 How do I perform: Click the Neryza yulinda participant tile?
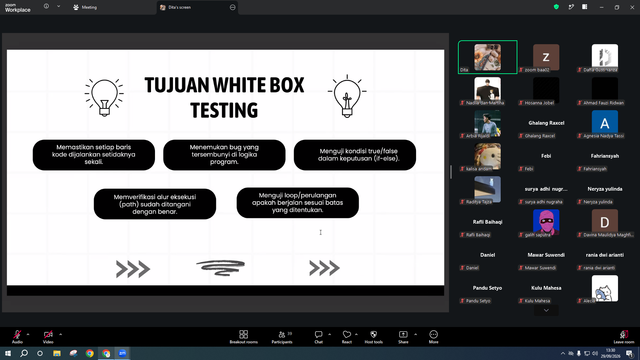(x=604, y=189)
